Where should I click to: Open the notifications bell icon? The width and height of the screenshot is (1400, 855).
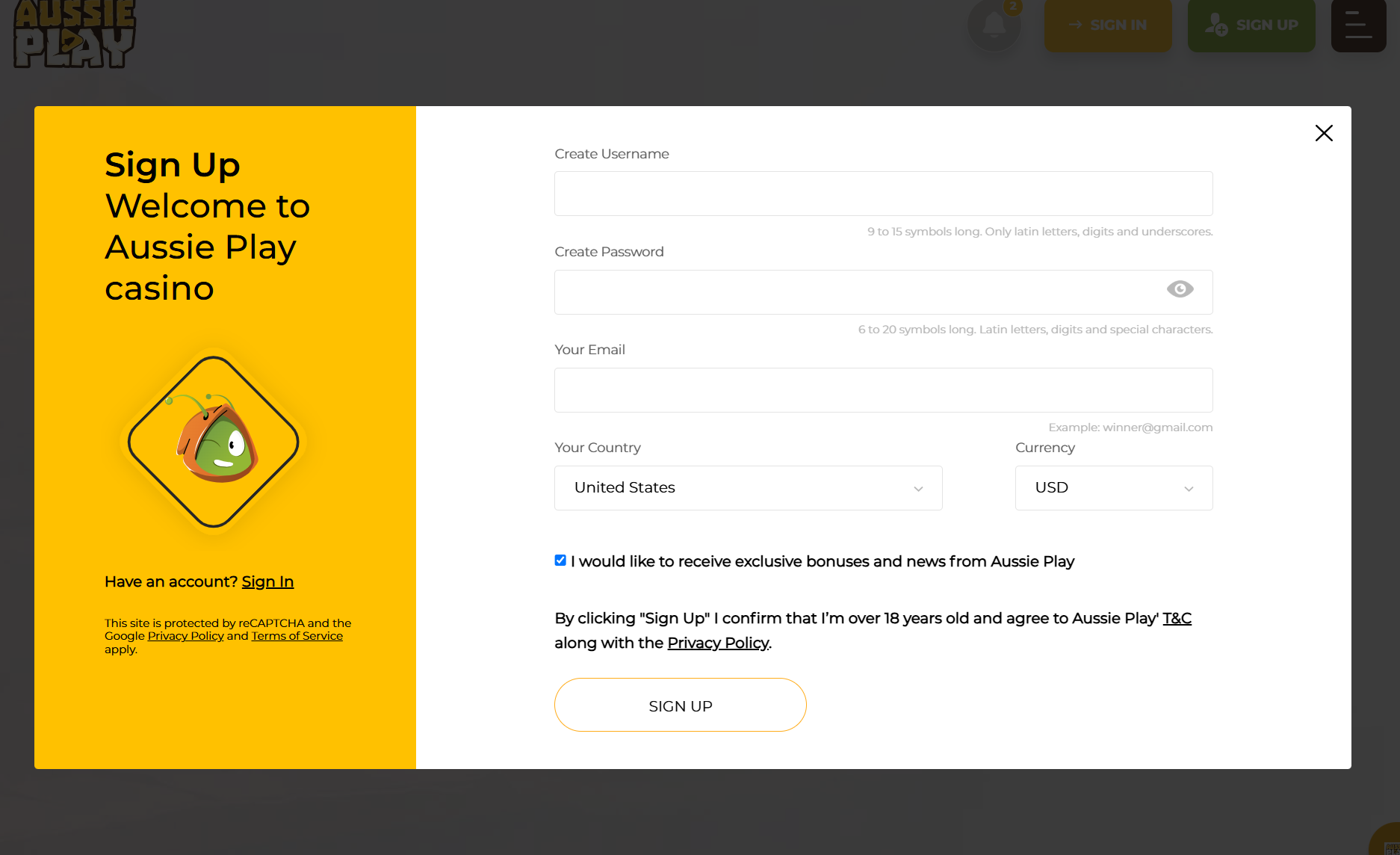(x=994, y=25)
